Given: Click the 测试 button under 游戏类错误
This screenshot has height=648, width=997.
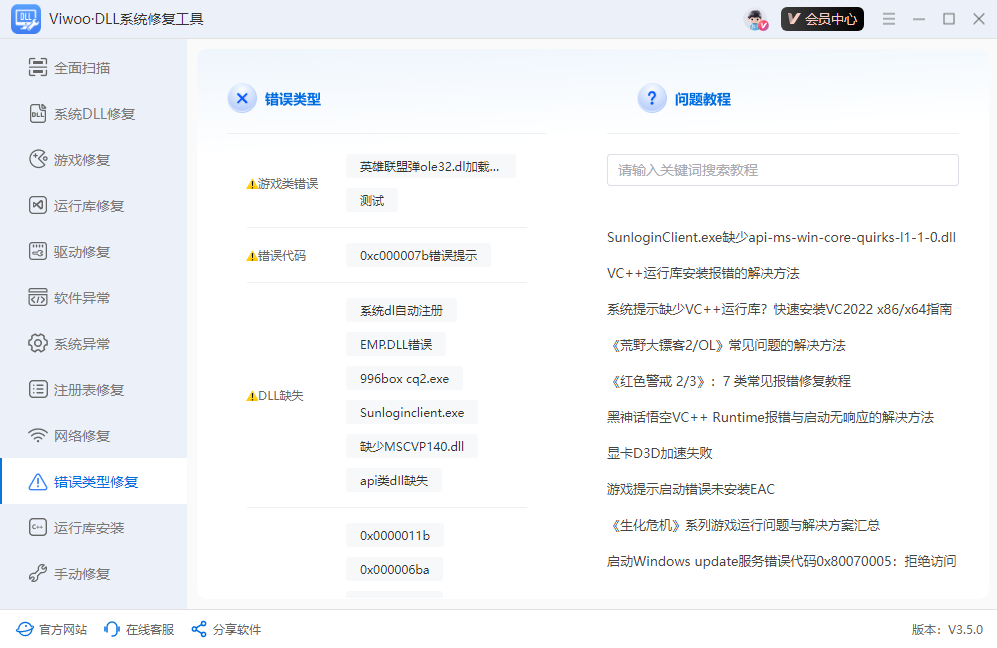Looking at the screenshot, I should click(x=371, y=200).
